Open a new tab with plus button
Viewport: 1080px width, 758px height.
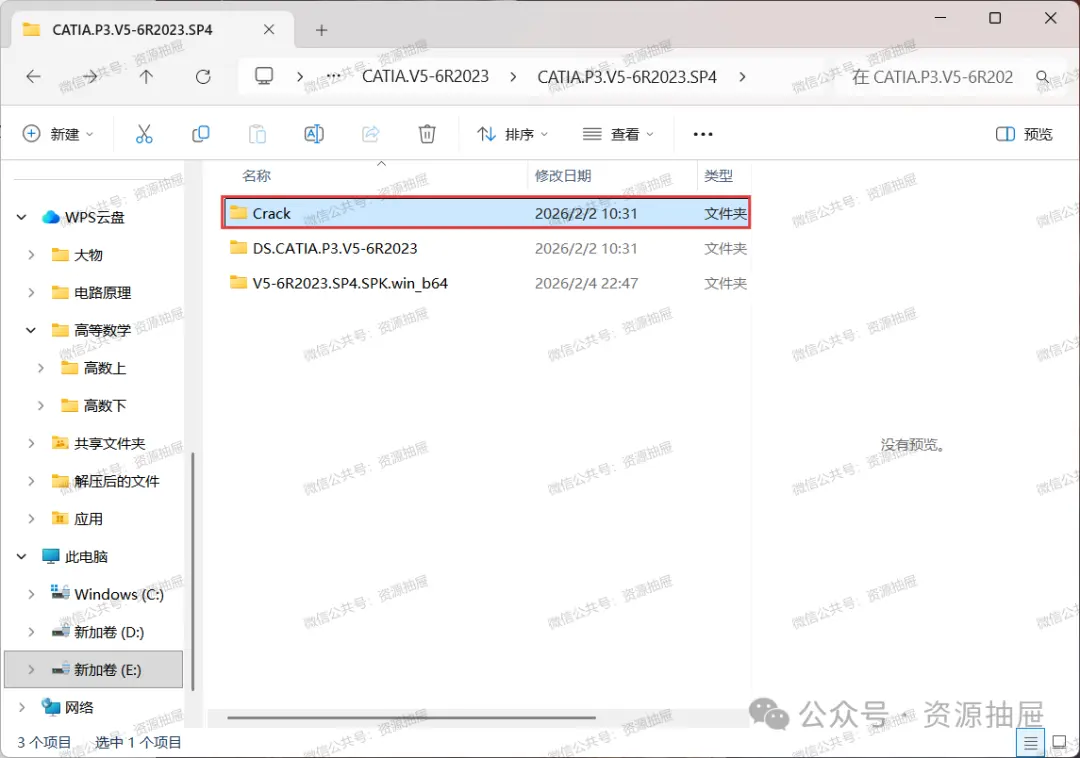click(x=321, y=30)
